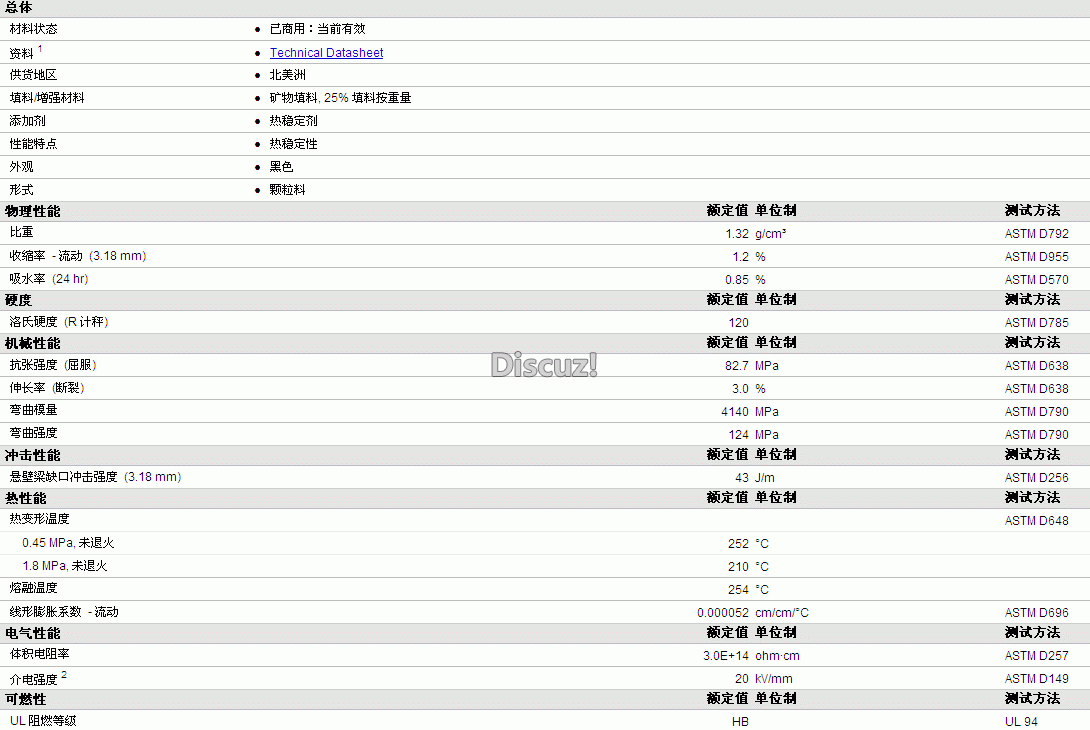Click ASTM D785 test method
1090x730 pixels.
[1036, 323]
